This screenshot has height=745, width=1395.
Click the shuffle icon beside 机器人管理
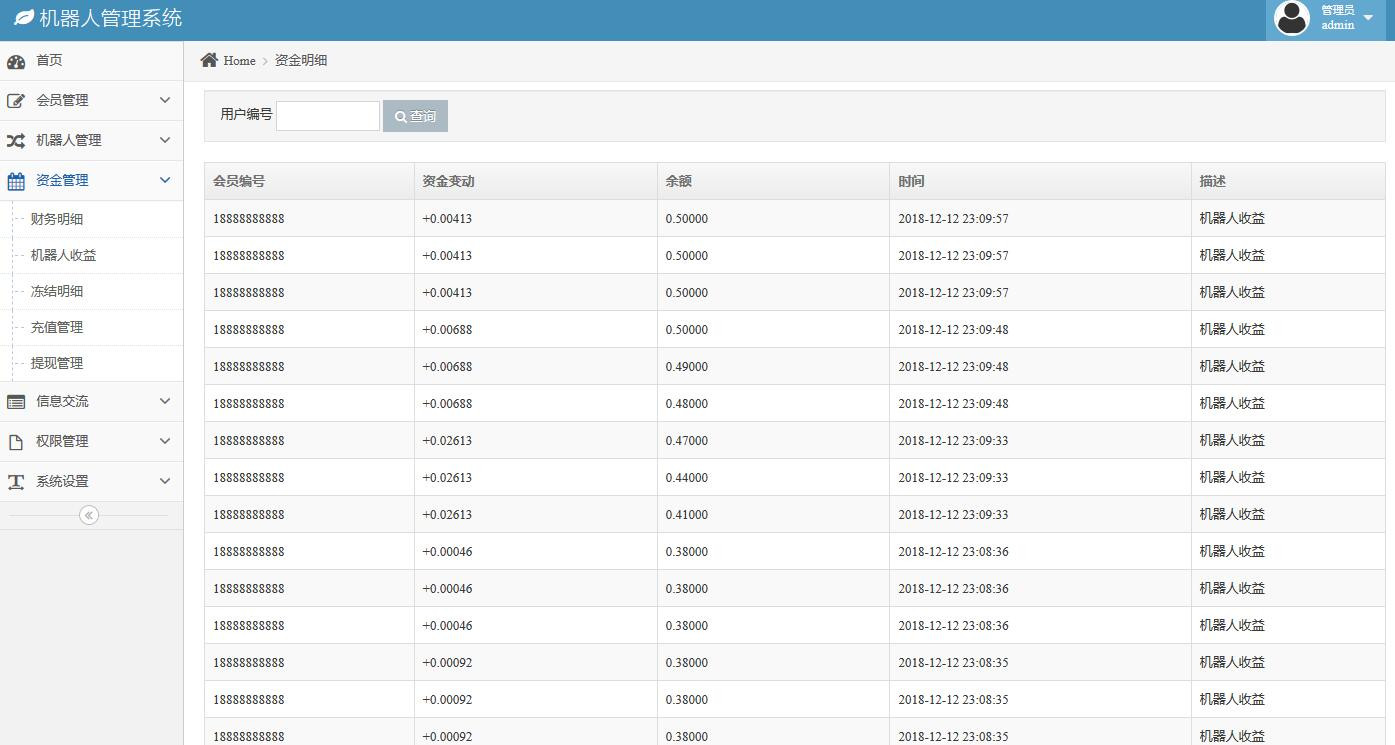16,141
